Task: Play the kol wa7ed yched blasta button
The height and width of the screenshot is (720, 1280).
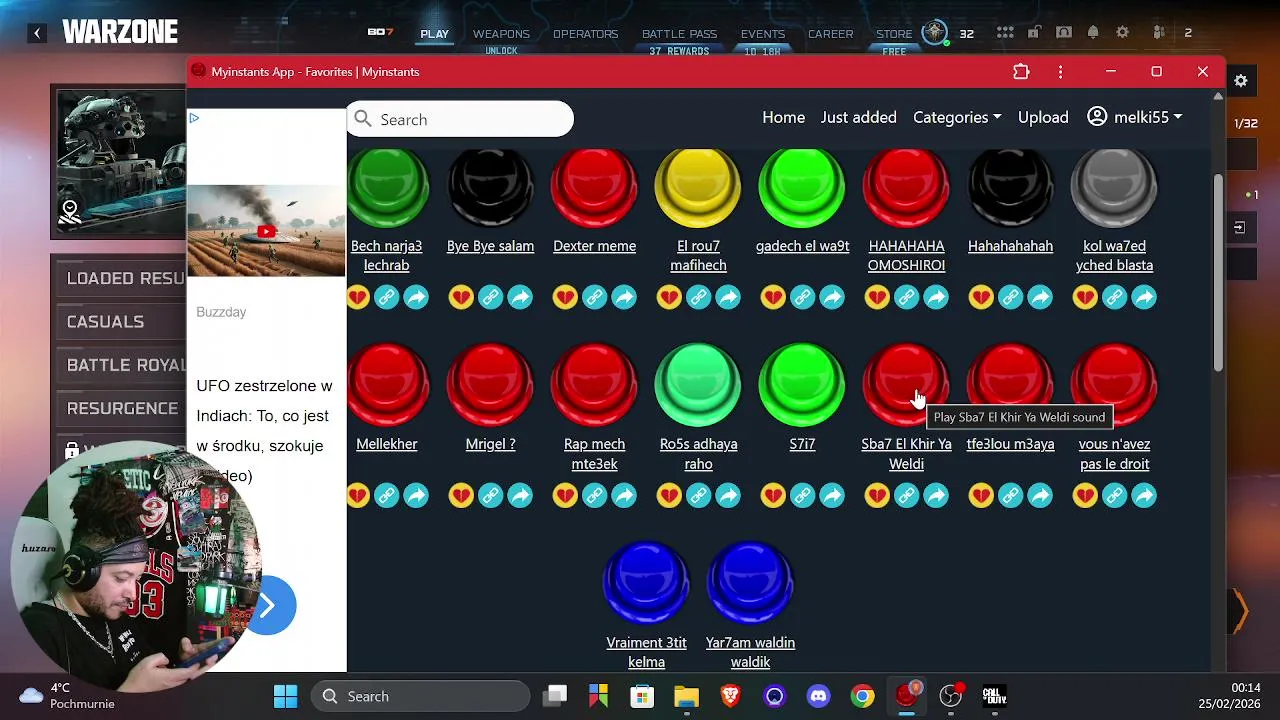Action: (x=1114, y=187)
